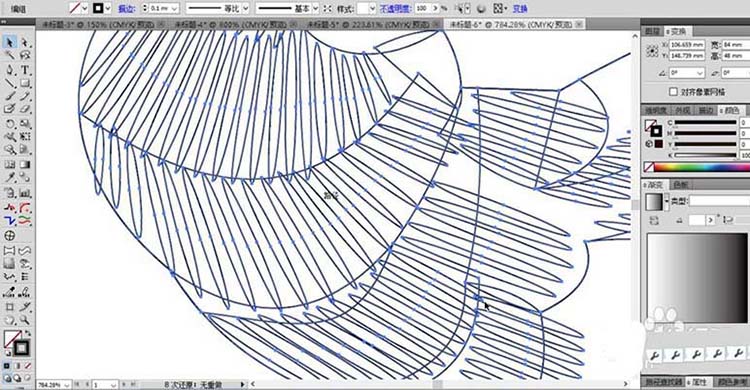The image size is (750, 390).
Task: Set apply Gradient mode in toolbox
Action: 17,366
